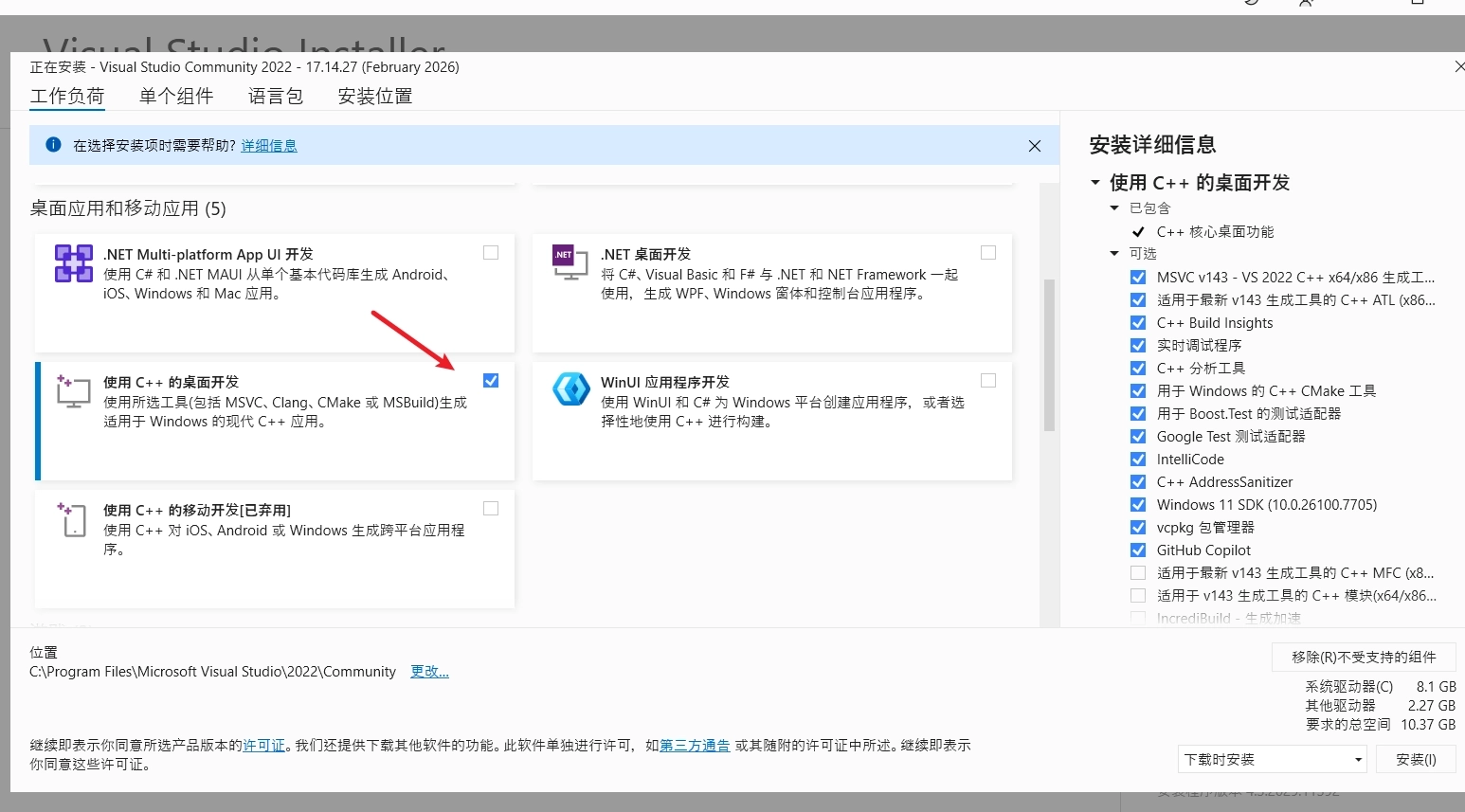Uncheck IntelliCode component
The image size is (1465, 812).
pyautogui.click(x=1138, y=460)
